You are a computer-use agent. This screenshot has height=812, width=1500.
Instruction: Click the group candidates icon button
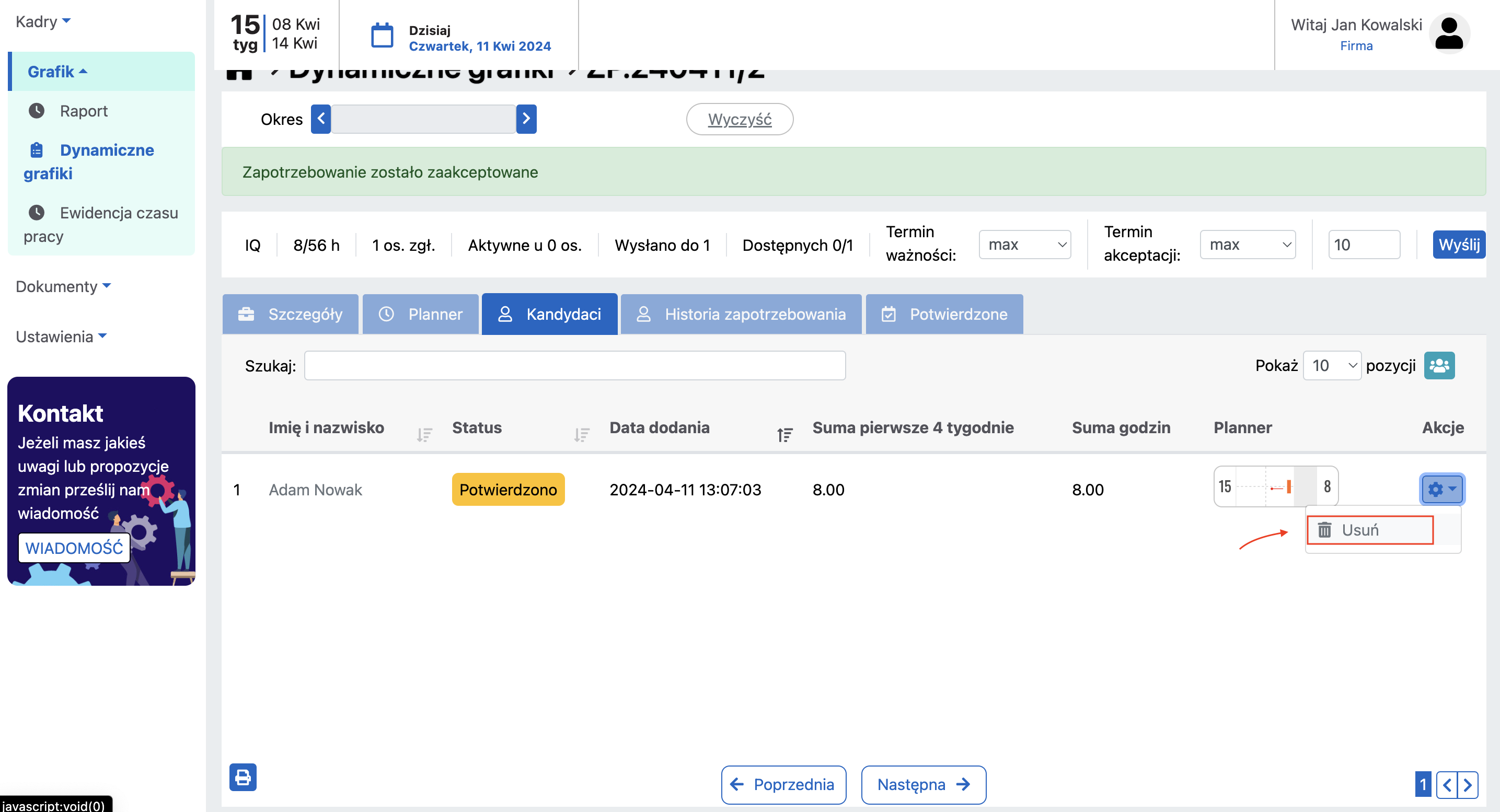(1439, 366)
